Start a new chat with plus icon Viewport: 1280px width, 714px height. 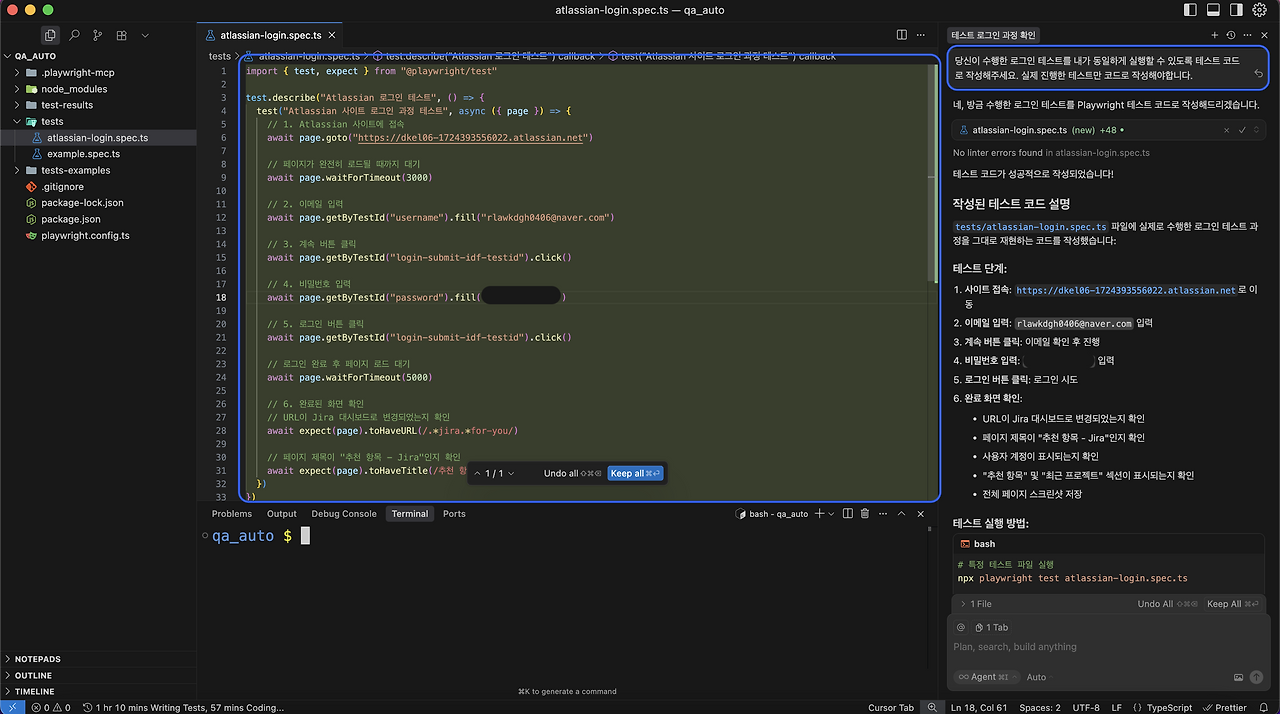pos(1214,35)
